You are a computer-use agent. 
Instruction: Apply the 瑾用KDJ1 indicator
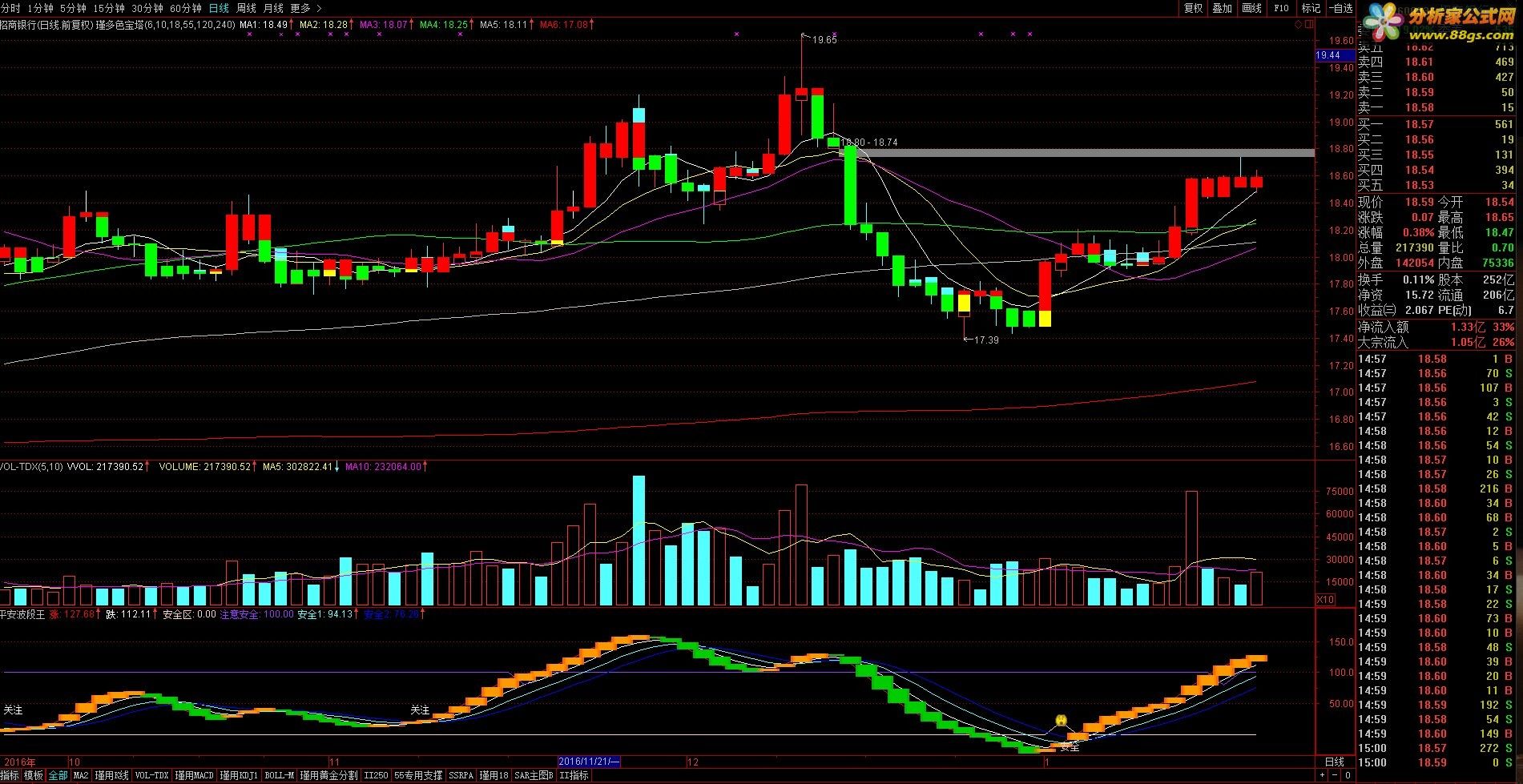point(240,775)
